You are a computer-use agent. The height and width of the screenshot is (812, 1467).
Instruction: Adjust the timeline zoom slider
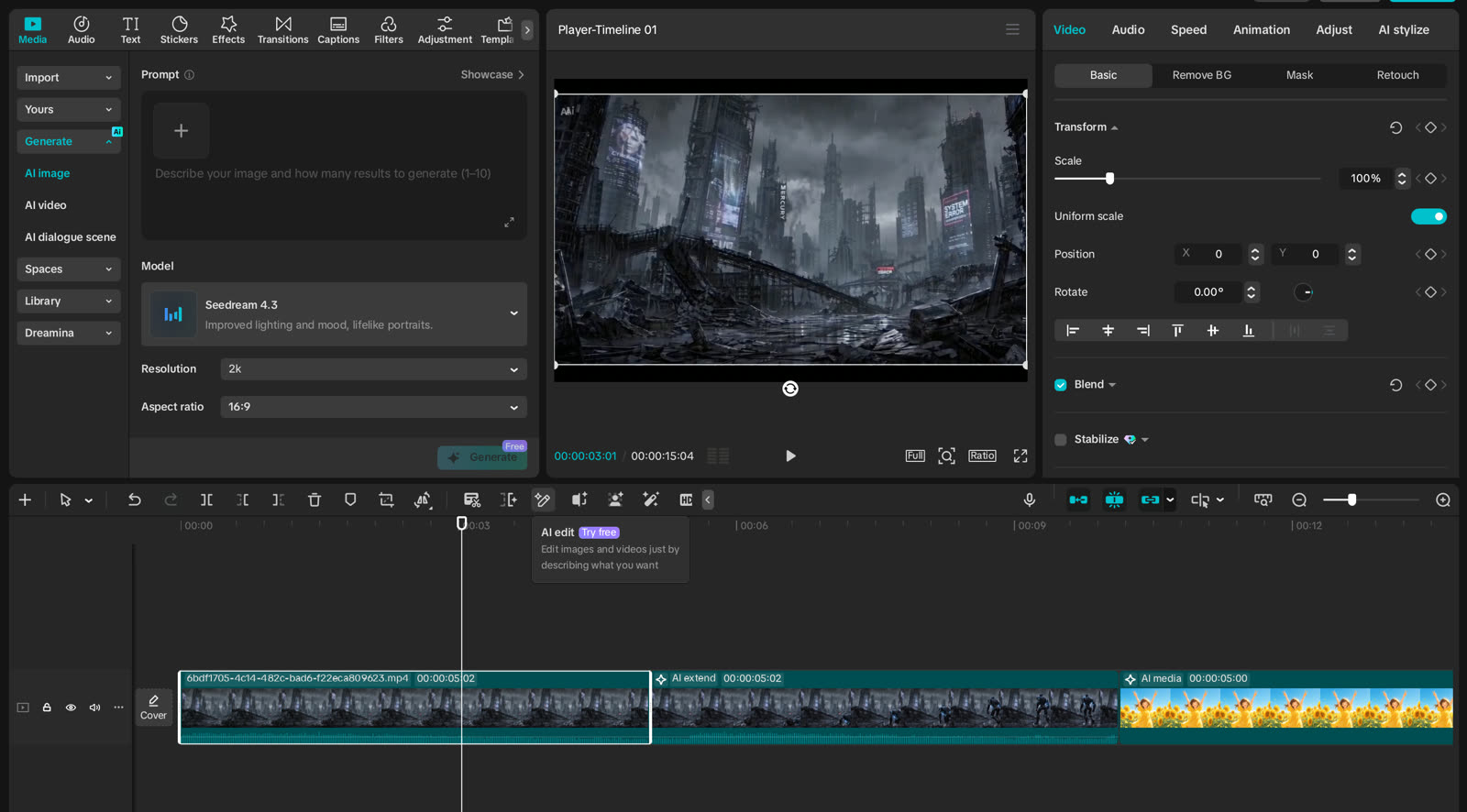coord(1351,499)
